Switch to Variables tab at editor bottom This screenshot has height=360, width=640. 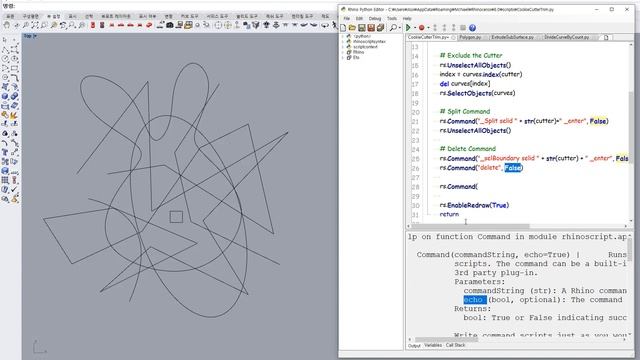click(433, 345)
